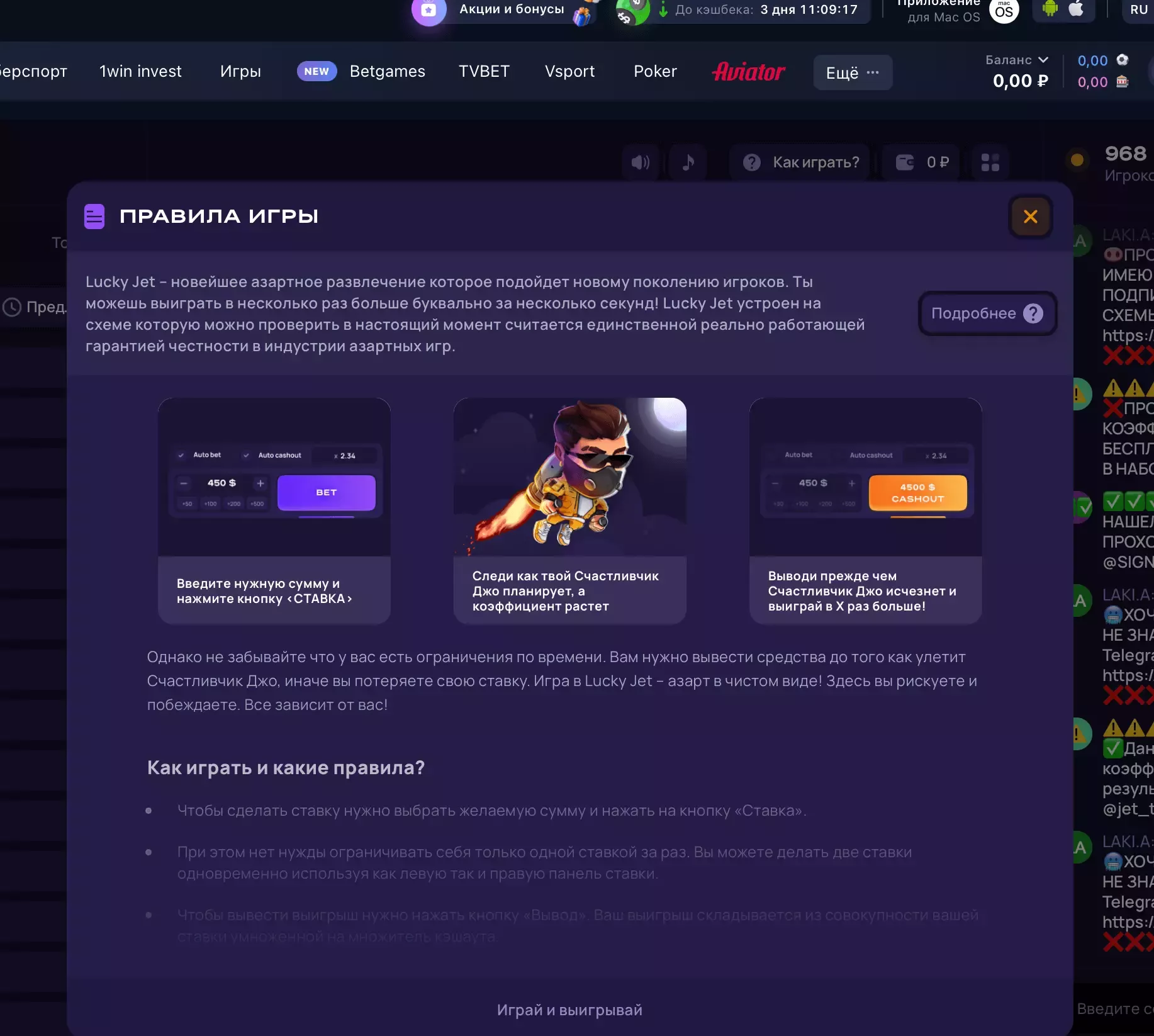The width and height of the screenshot is (1154, 1036).
Task: Click the wallet 0 ₽ button
Action: coord(922,162)
